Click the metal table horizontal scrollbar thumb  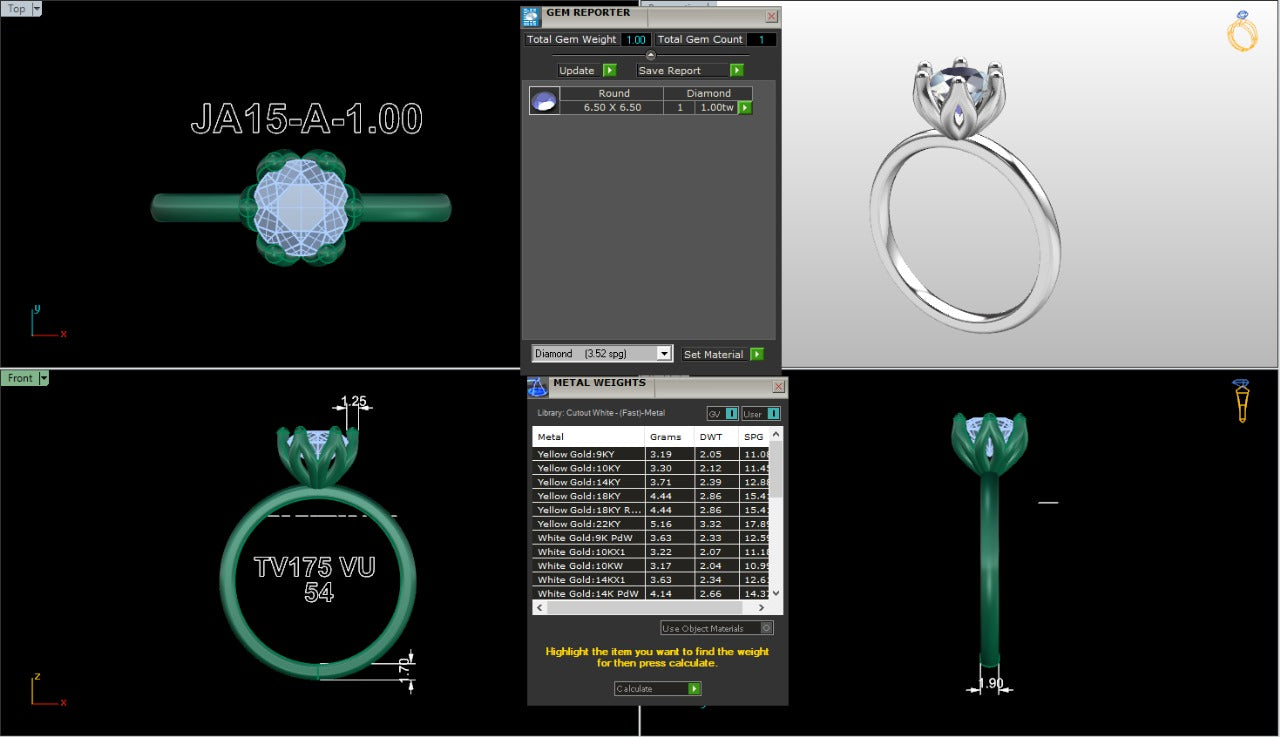click(x=645, y=607)
